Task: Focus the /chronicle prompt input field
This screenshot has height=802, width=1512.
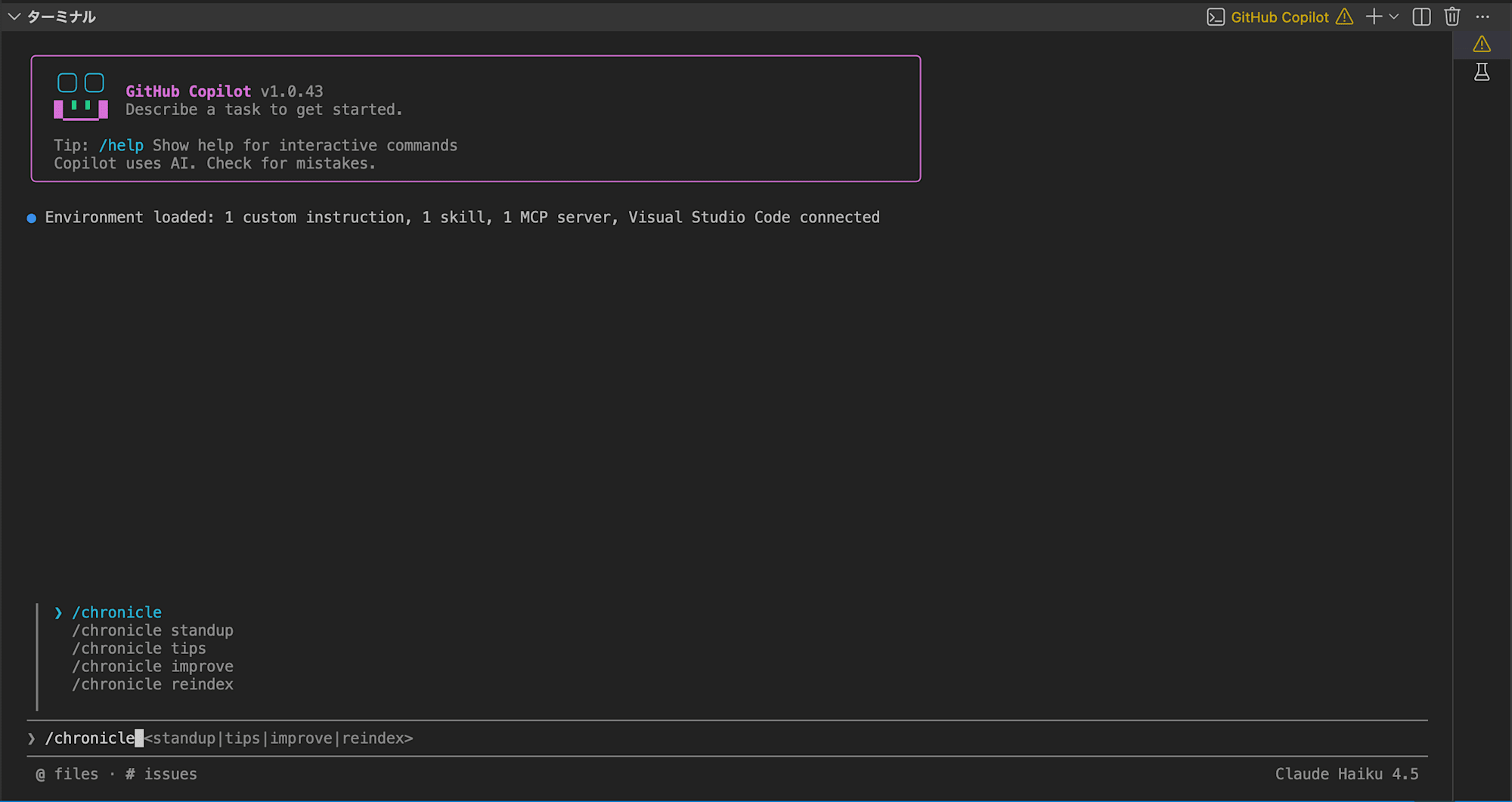Action: 727,739
